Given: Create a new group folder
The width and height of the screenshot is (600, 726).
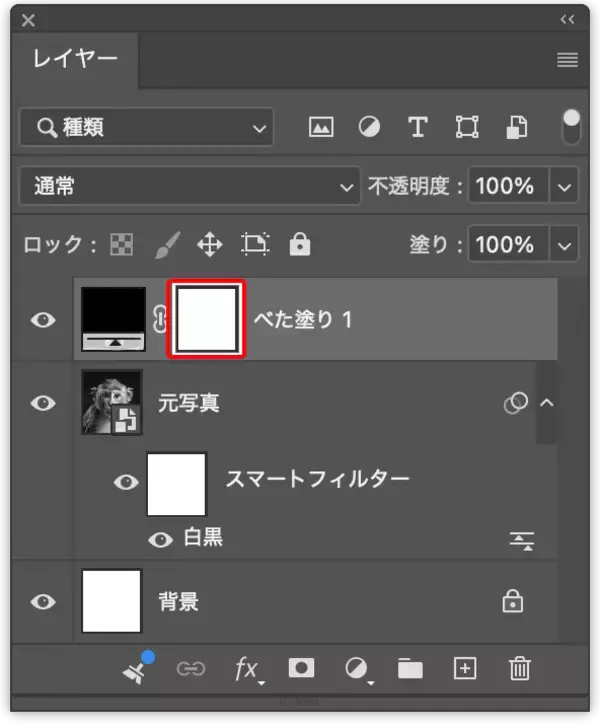Looking at the screenshot, I should [x=410, y=669].
